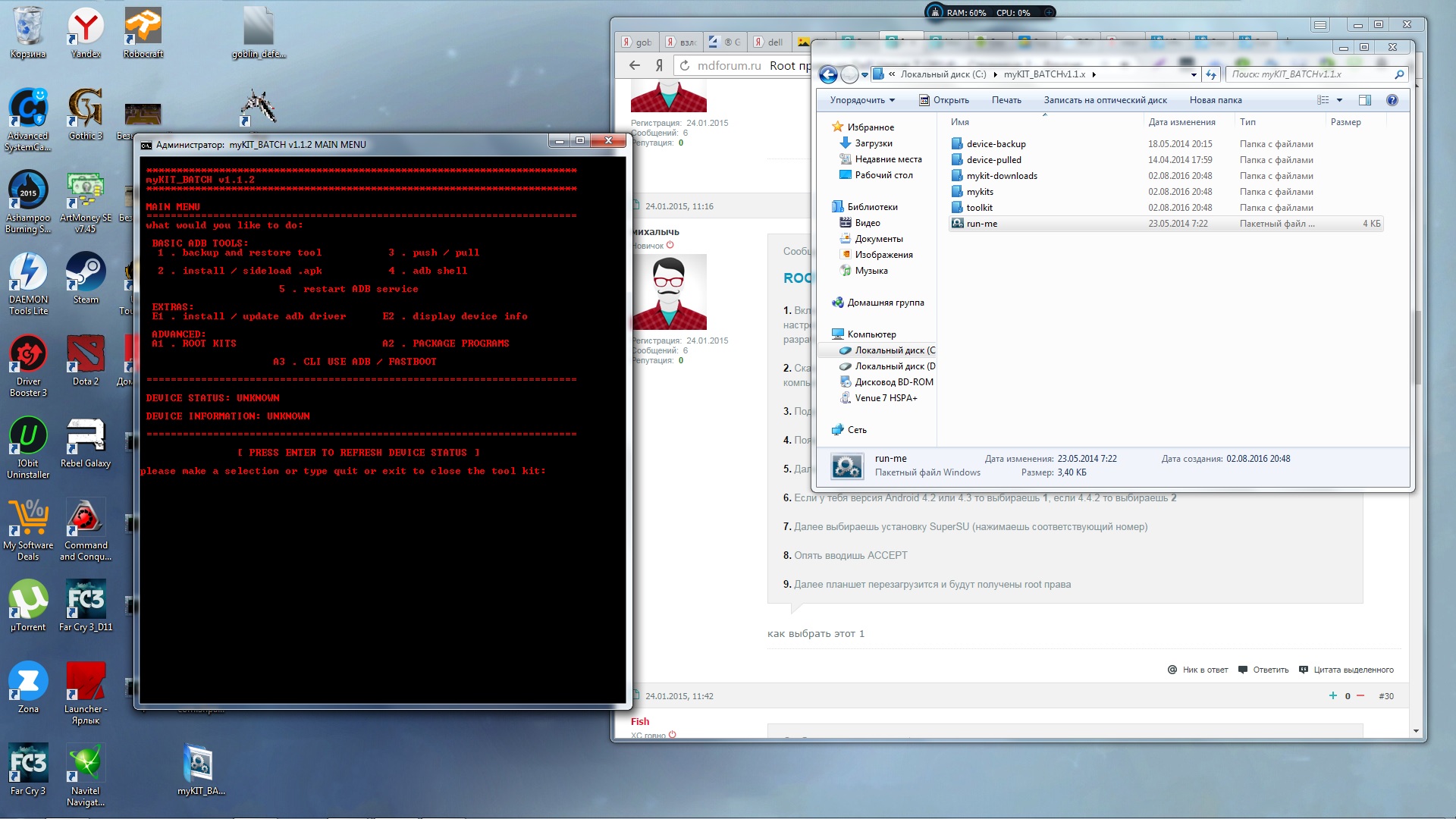
Task: Open Загрузки in the favorites sidebar
Action: [873, 143]
